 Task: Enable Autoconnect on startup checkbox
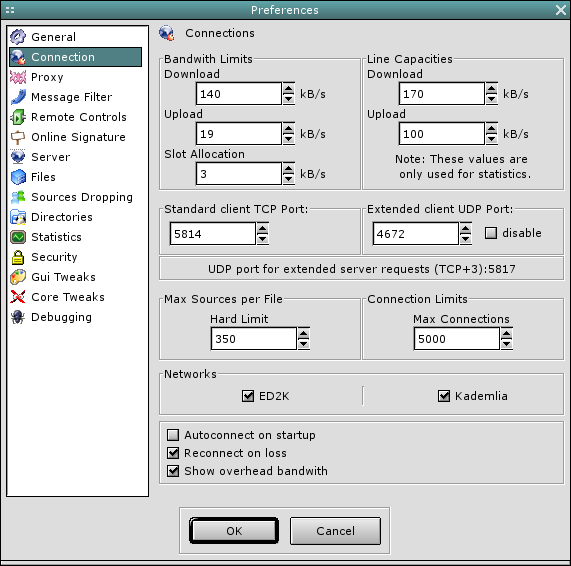click(173, 435)
